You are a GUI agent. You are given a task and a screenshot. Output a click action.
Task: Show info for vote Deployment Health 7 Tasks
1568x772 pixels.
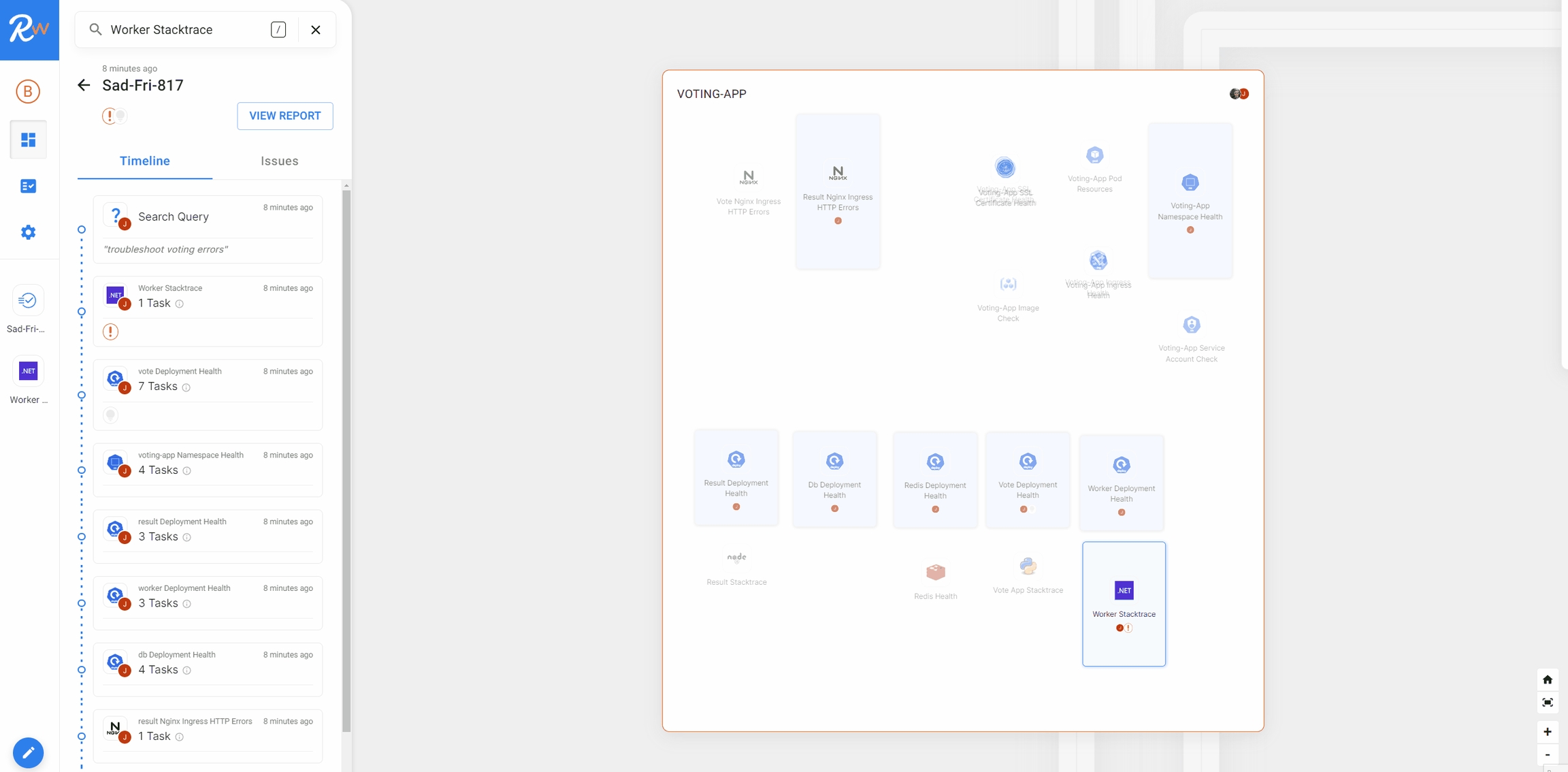[186, 387]
